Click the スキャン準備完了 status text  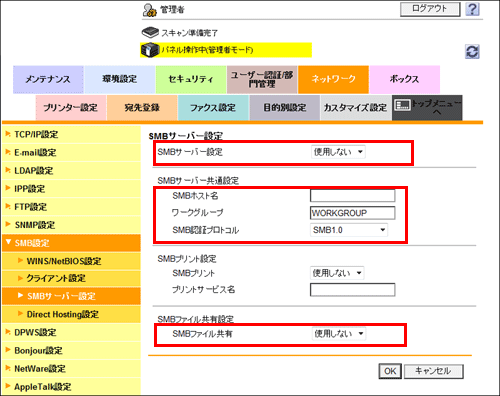click(x=190, y=33)
